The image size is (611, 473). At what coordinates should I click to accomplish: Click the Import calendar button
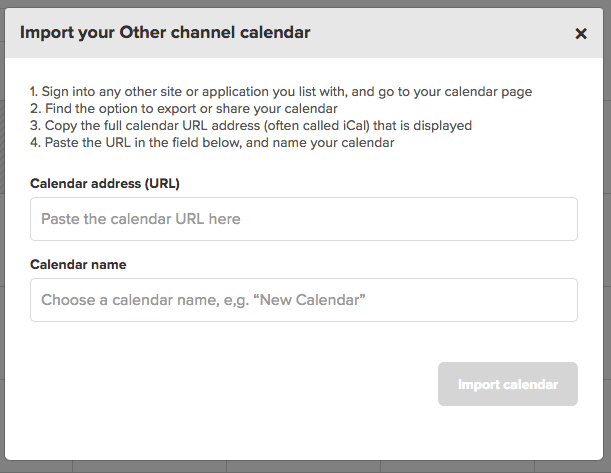(508, 384)
